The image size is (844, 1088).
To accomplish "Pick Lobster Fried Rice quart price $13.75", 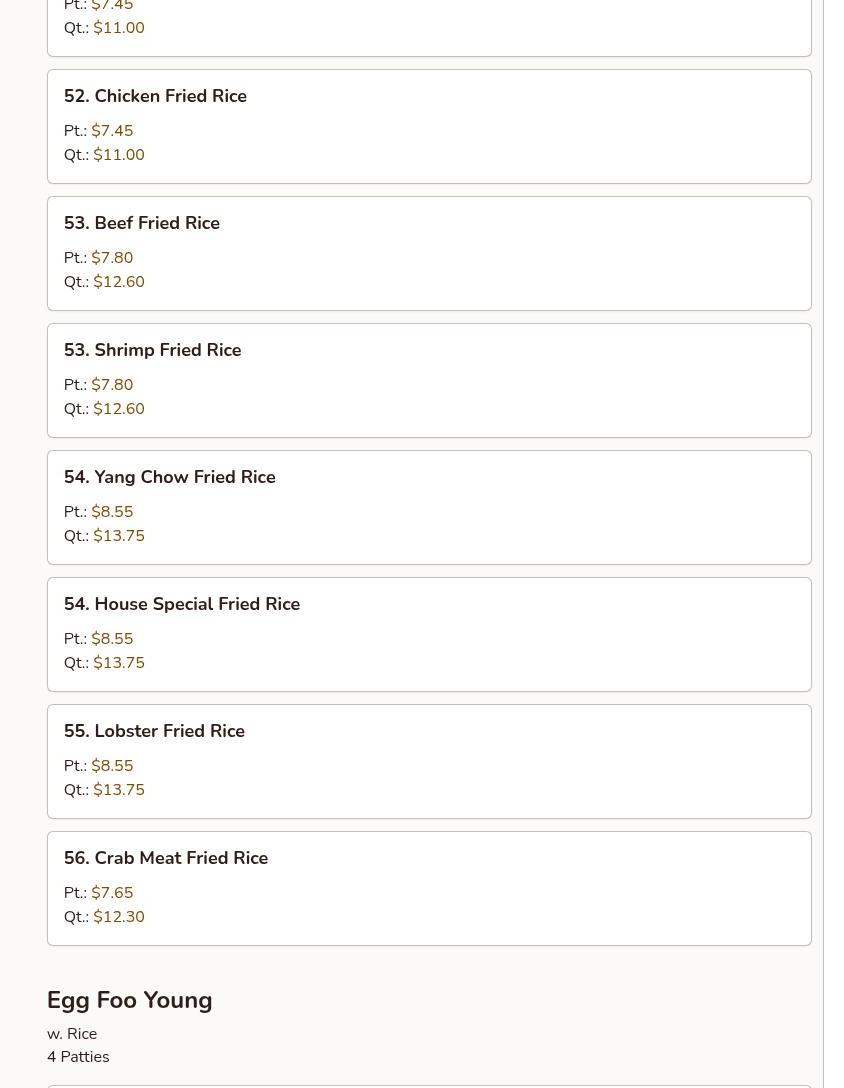I will 118,790.
